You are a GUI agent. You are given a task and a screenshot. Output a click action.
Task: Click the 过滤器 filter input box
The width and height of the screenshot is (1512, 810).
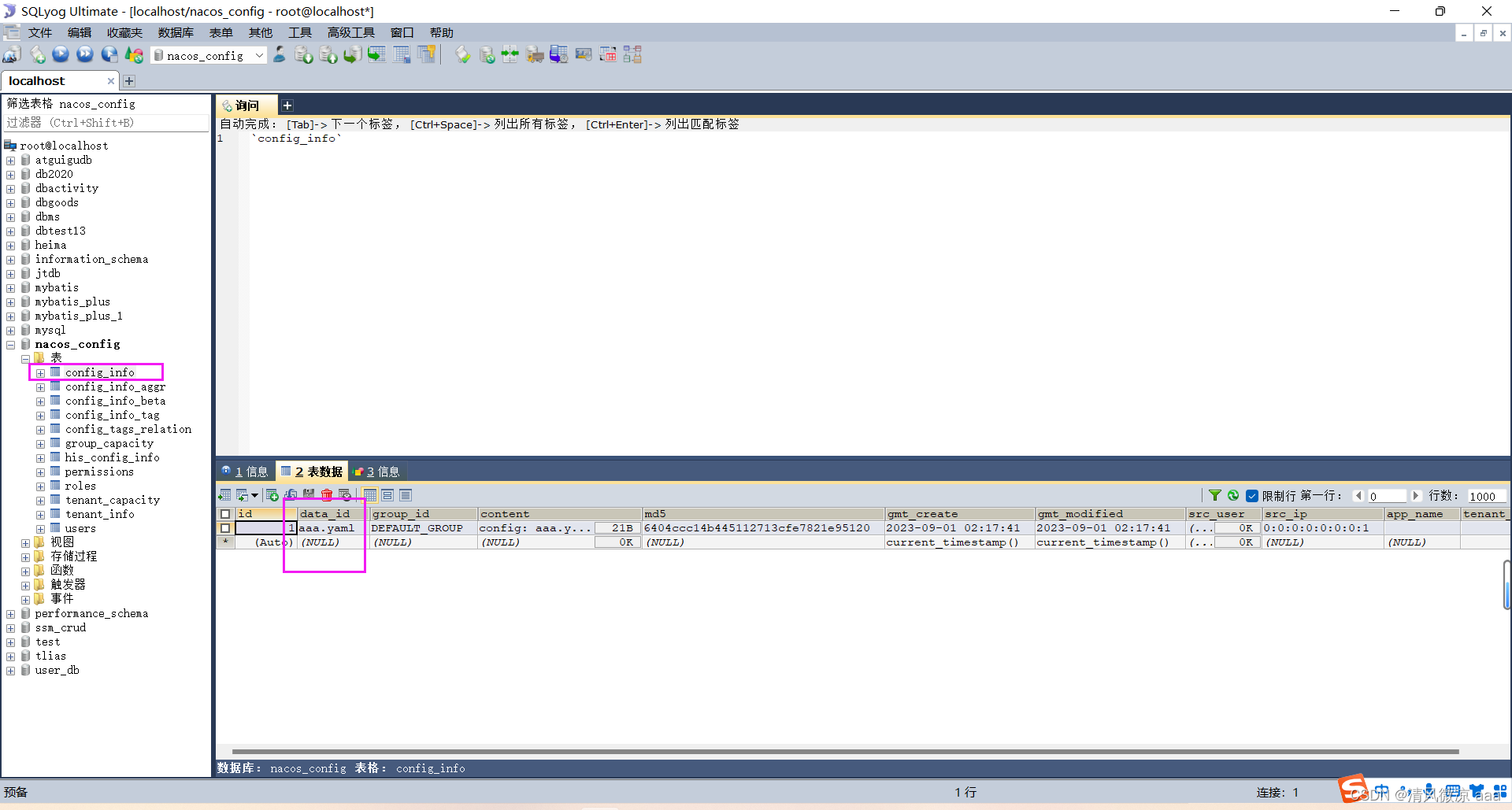click(x=106, y=123)
